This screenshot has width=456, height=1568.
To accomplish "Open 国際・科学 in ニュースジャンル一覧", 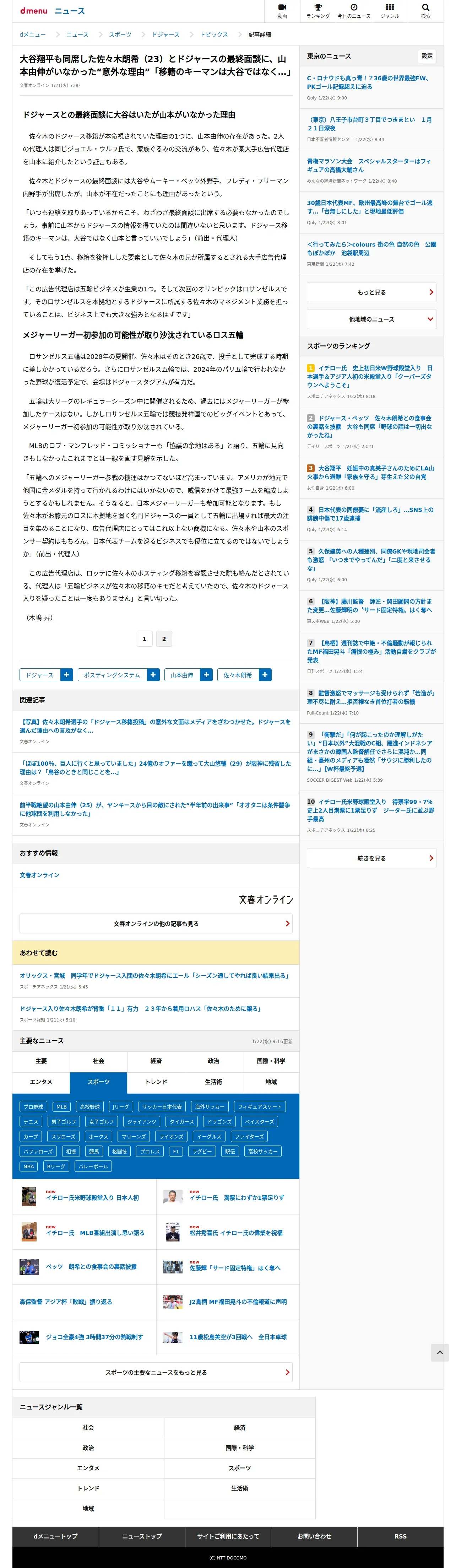I will pos(240,1448).
